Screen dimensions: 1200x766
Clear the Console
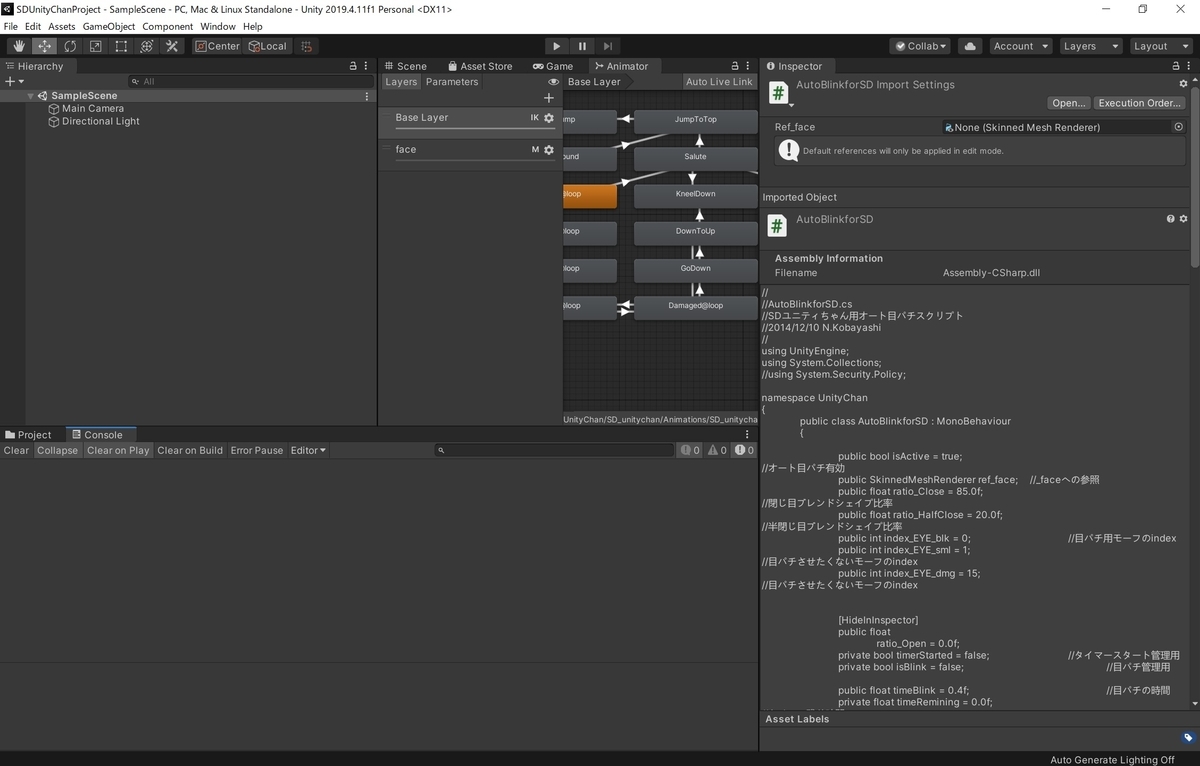pyautogui.click(x=16, y=450)
